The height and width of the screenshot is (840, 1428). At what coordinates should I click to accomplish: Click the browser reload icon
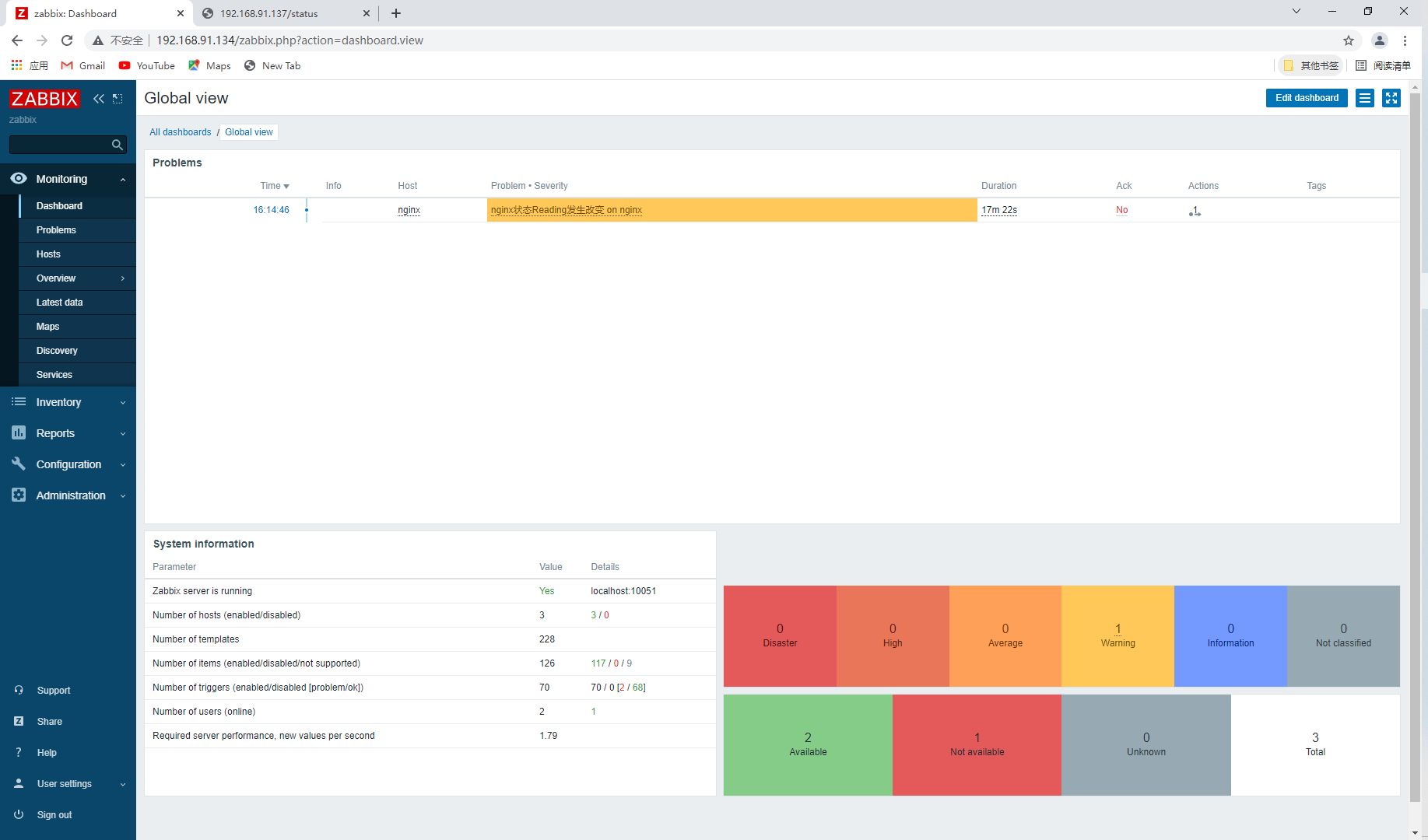[67, 40]
